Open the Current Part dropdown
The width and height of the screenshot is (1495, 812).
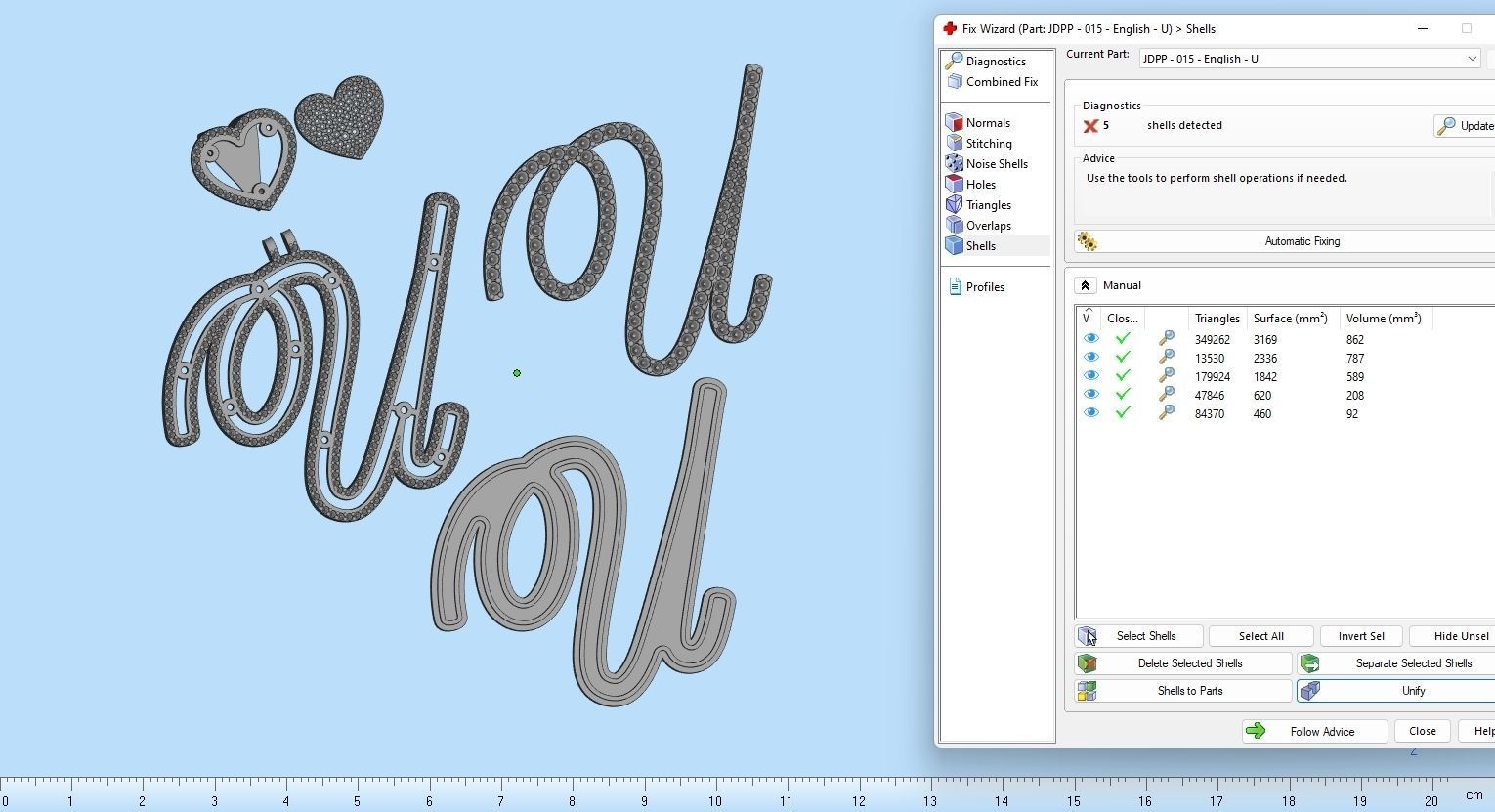[1310, 59]
